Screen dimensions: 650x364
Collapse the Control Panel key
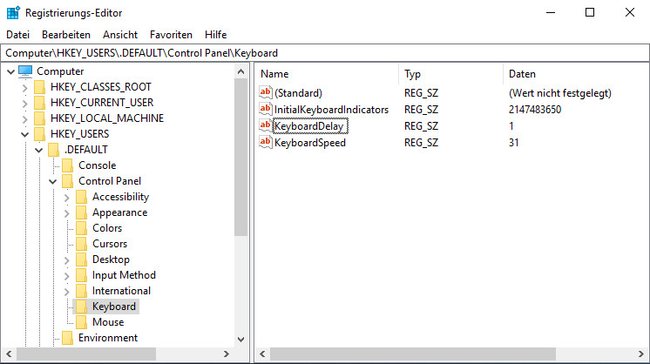53,182
